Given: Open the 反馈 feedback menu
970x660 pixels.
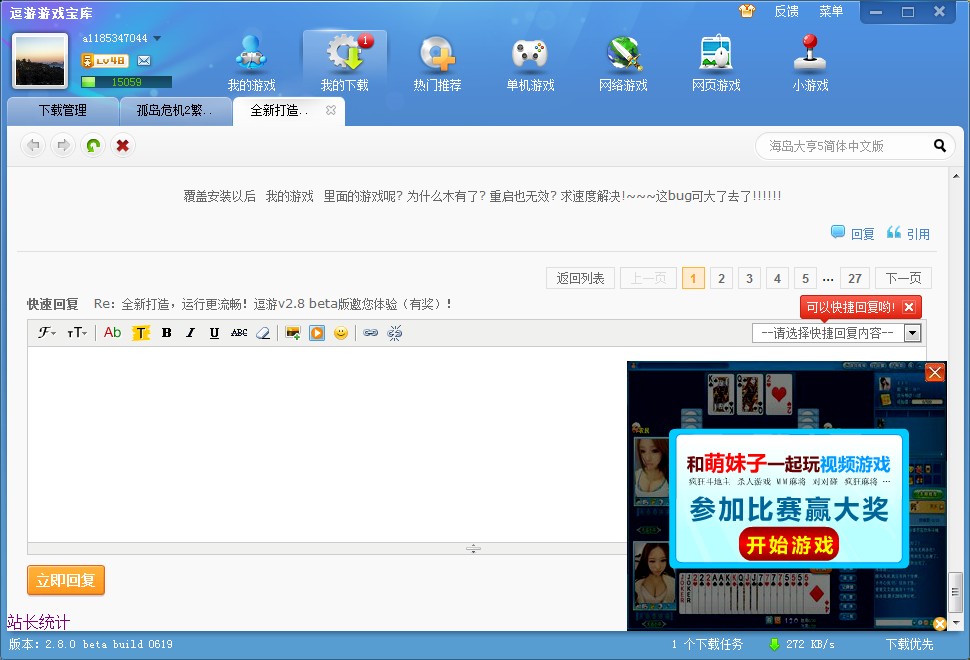Looking at the screenshot, I should (786, 11).
